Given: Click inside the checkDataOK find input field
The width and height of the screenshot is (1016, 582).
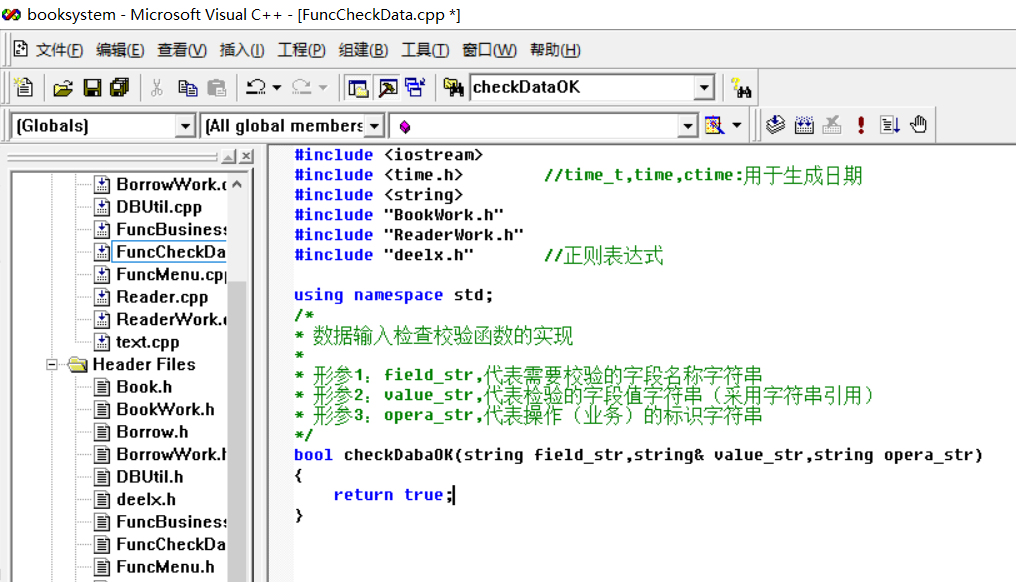Looking at the screenshot, I should tap(581, 87).
